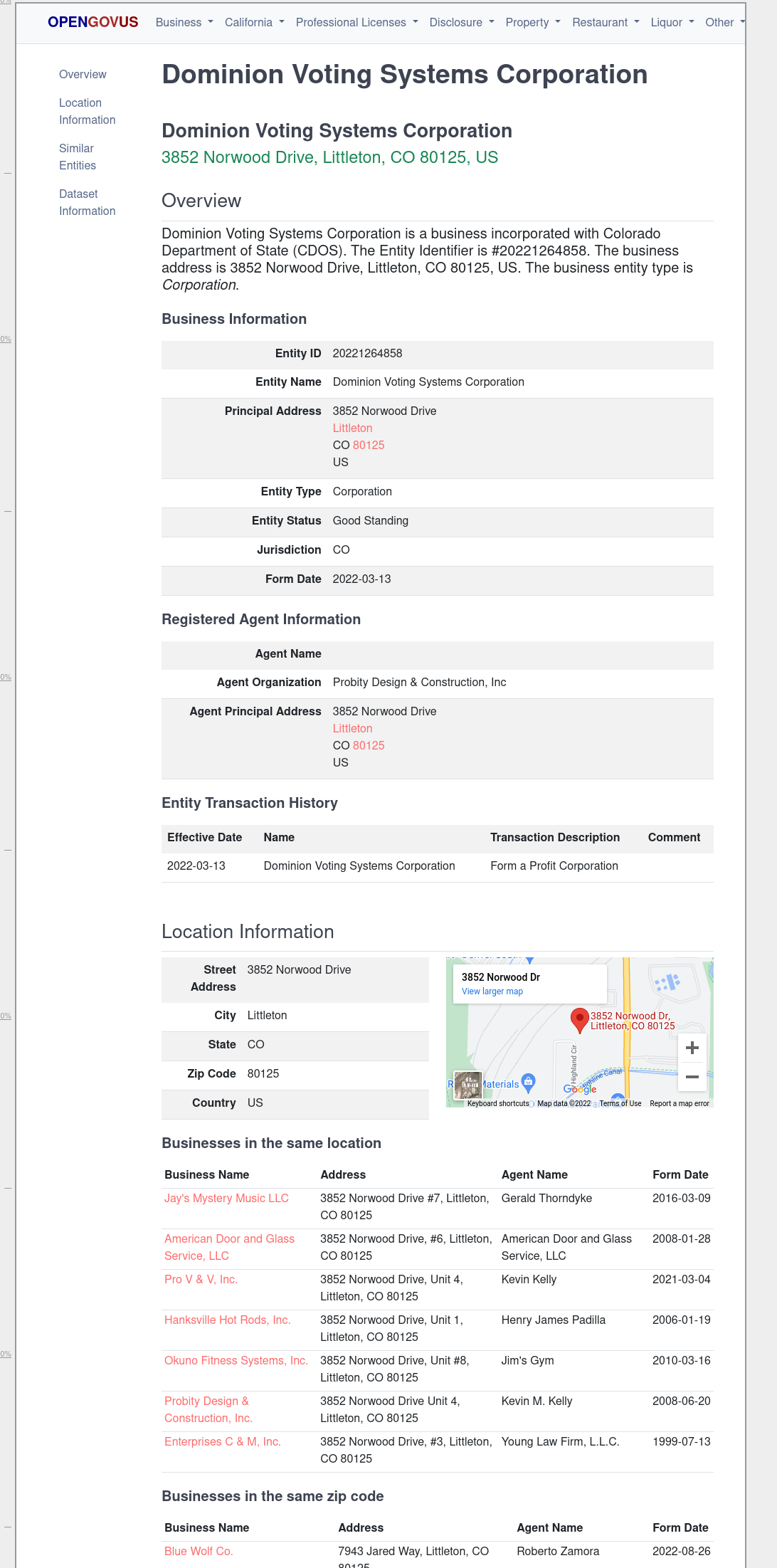
Task: Open Pro V & V, Inc. business
Action: 201,1280
